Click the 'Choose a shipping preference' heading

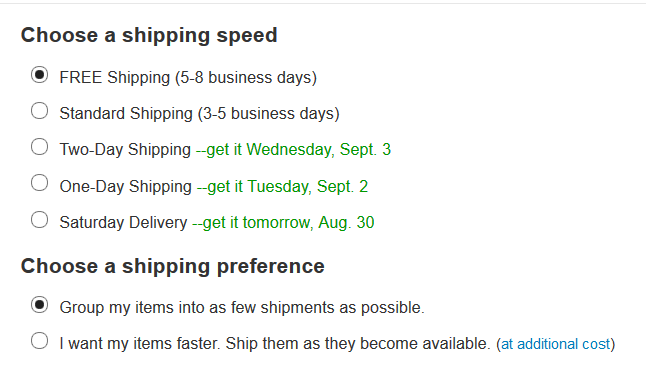click(173, 266)
